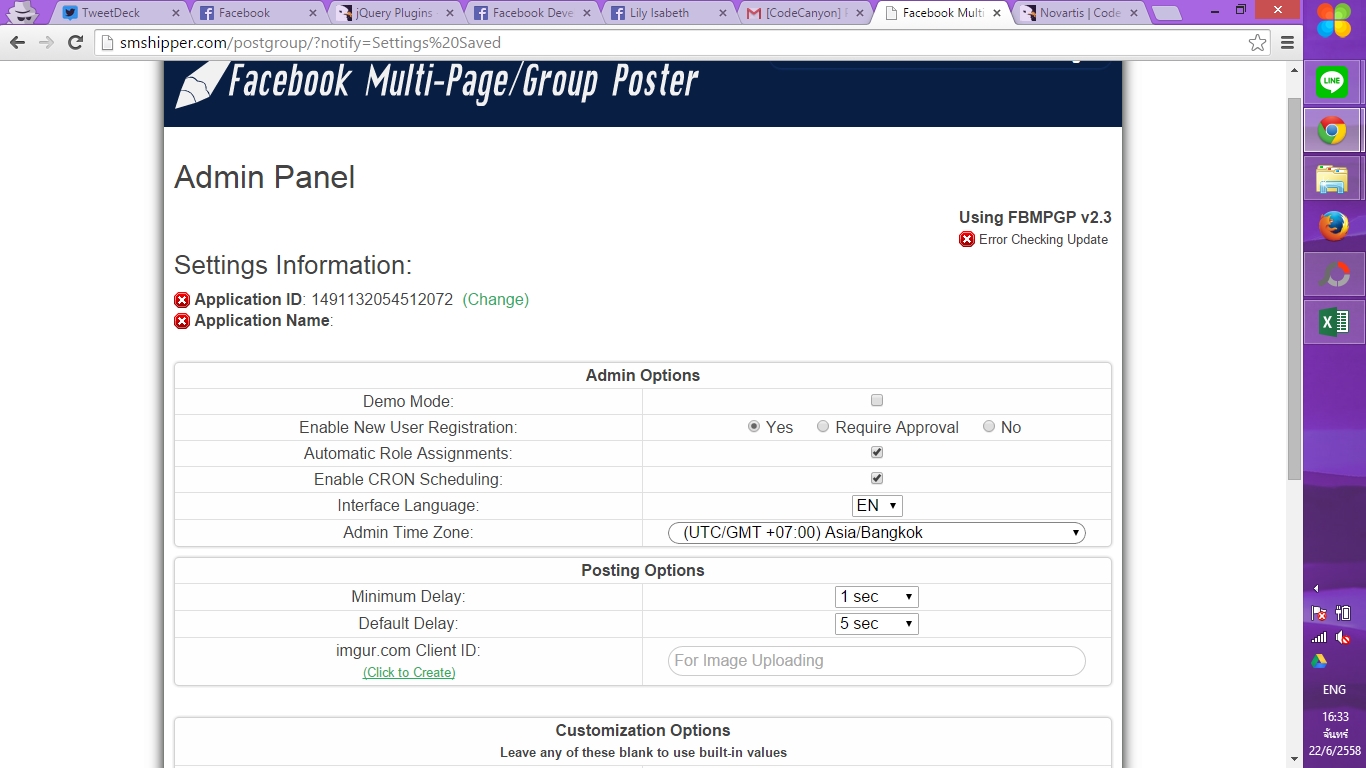Switch to the CodeCanyon Gmail tab

pos(803,13)
